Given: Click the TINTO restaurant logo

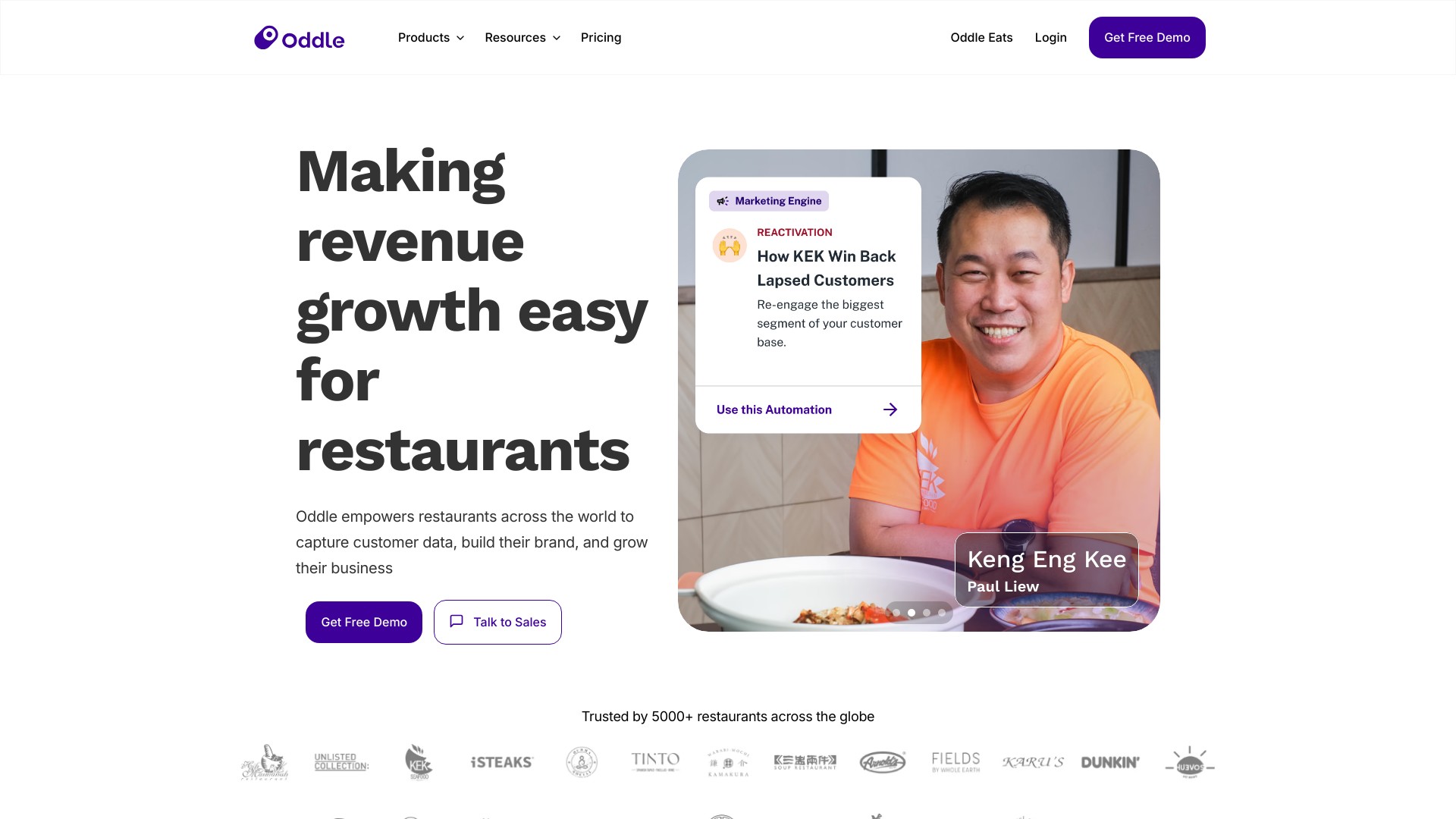Looking at the screenshot, I should tap(655, 761).
